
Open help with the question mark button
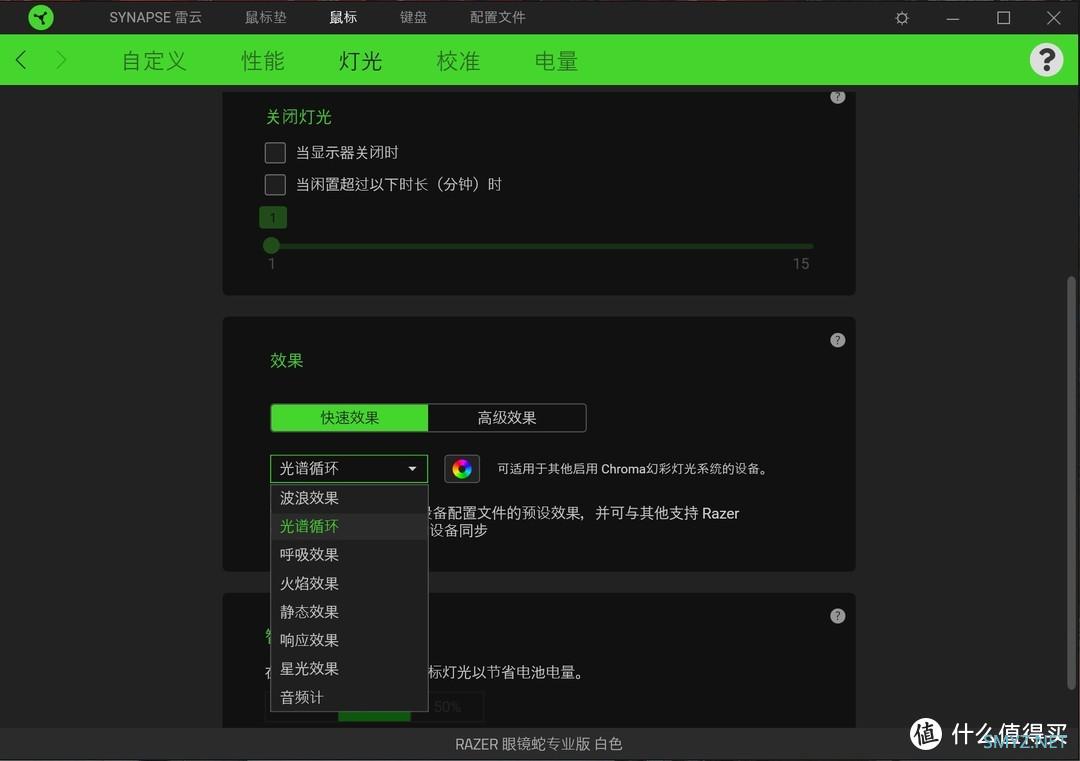pos(1046,60)
